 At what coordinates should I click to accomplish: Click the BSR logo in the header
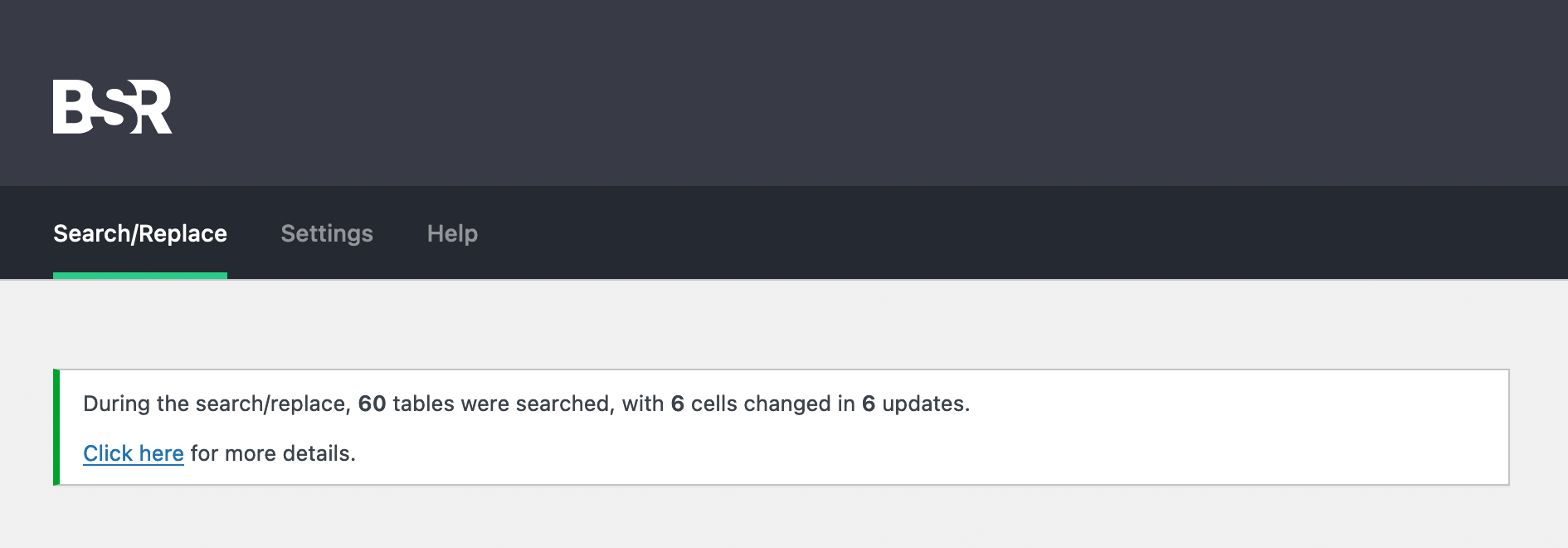tap(113, 106)
